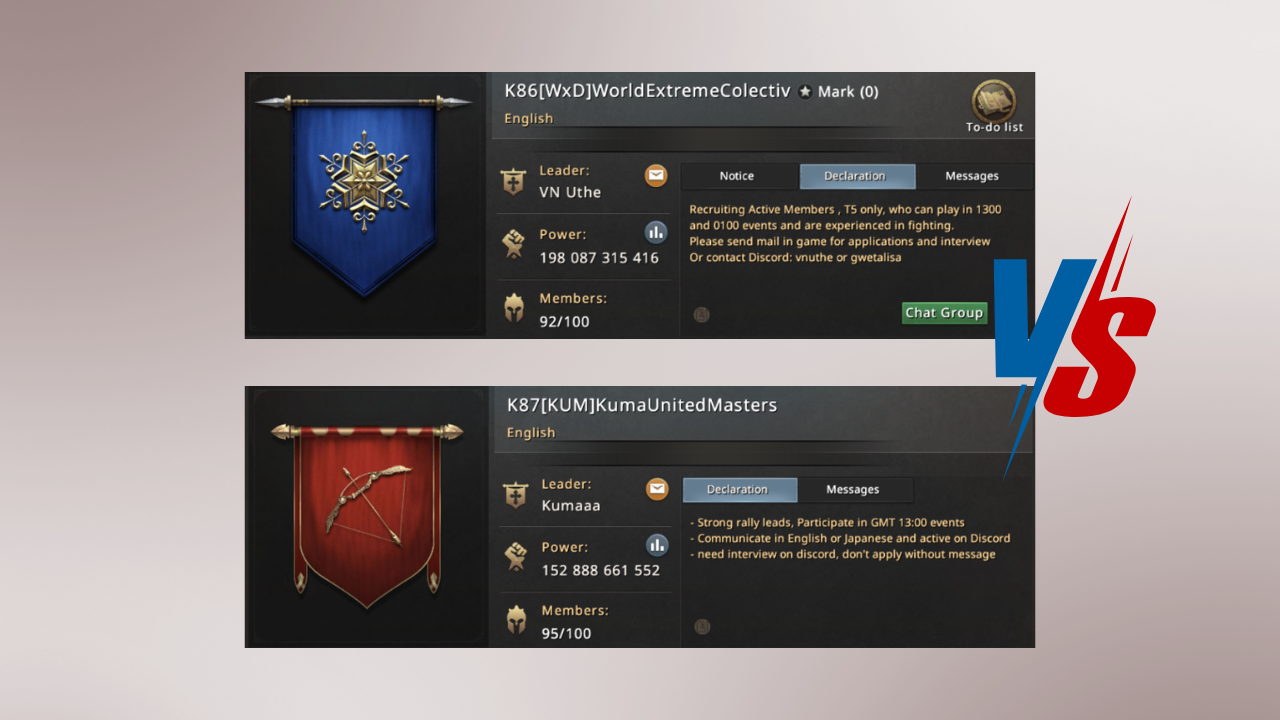
Task: Click shield leader icon beside Kumaaa
Action: pyautogui.click(x=516, y=495)
